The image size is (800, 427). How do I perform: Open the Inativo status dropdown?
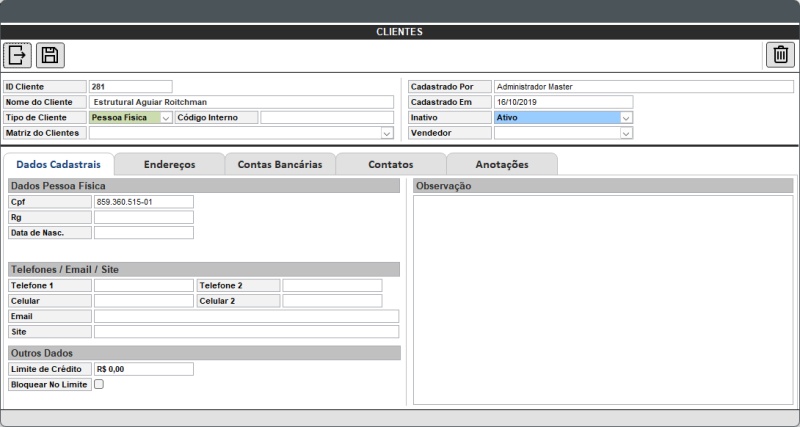(626, 118)
